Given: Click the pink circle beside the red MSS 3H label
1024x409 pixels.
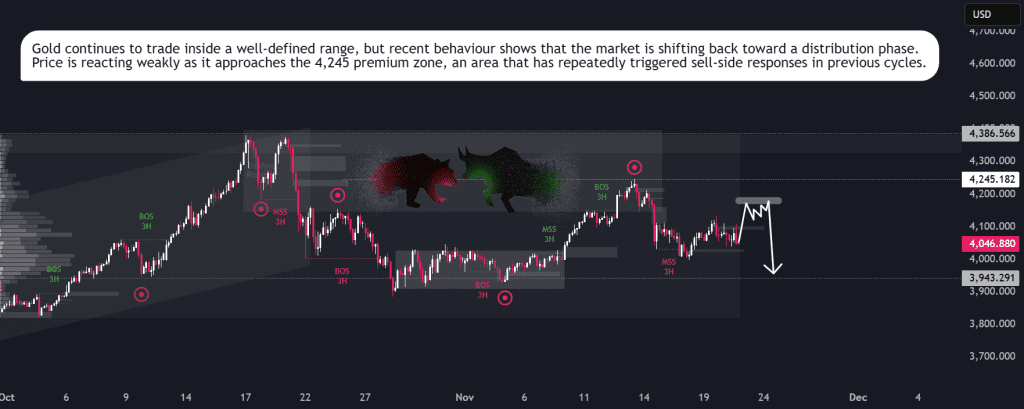Looking at the screenshot, I should tap(261, 209).
